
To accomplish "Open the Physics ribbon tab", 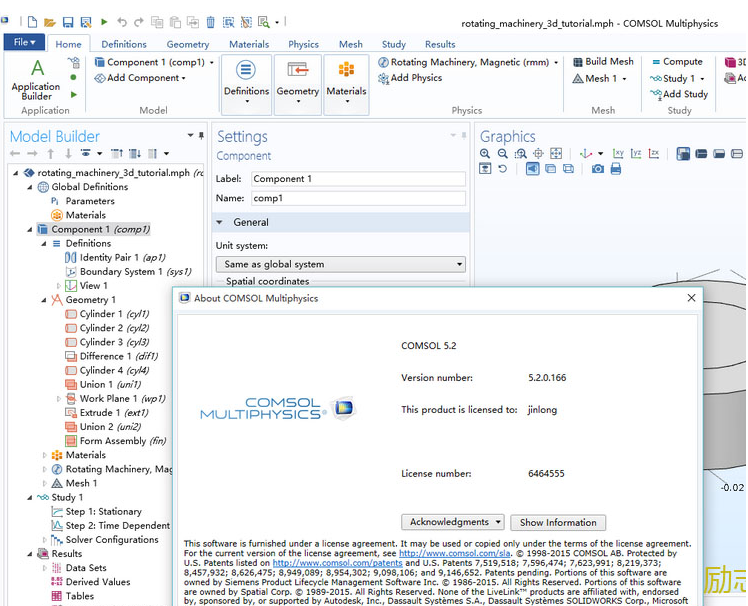I will point(303,44).
